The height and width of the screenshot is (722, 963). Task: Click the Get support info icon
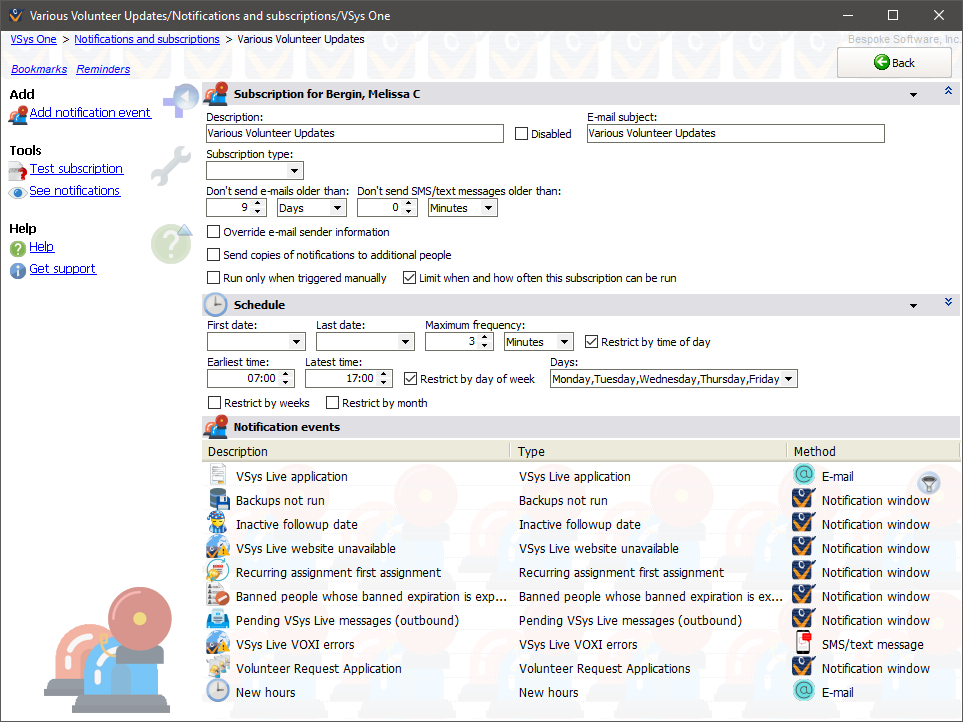coord(18,270)
